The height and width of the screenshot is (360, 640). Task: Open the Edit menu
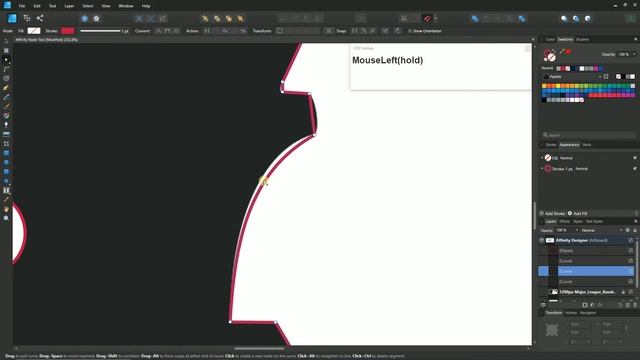(x=37, y=6)
